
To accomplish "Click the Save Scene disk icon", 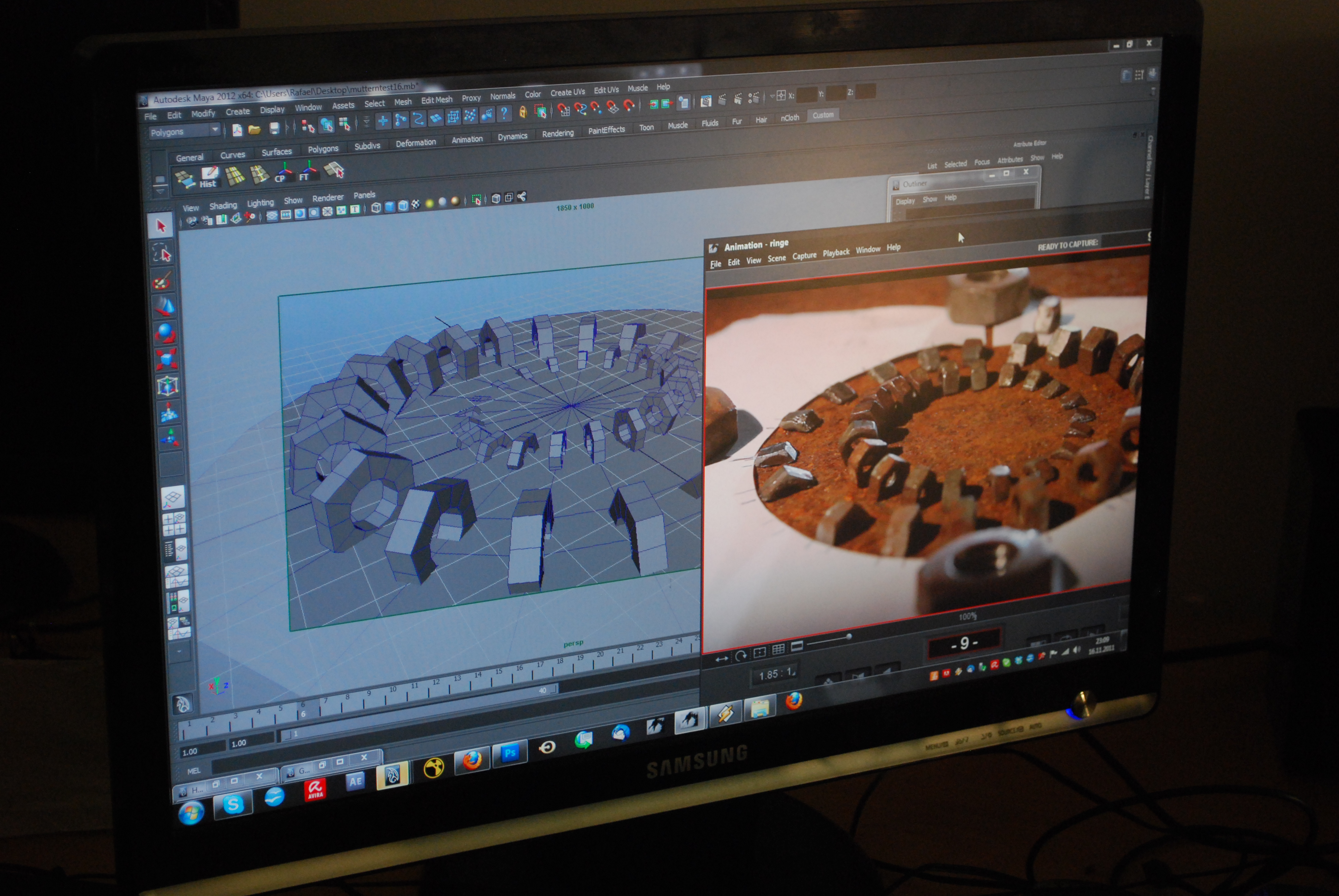I will (274, 129).
